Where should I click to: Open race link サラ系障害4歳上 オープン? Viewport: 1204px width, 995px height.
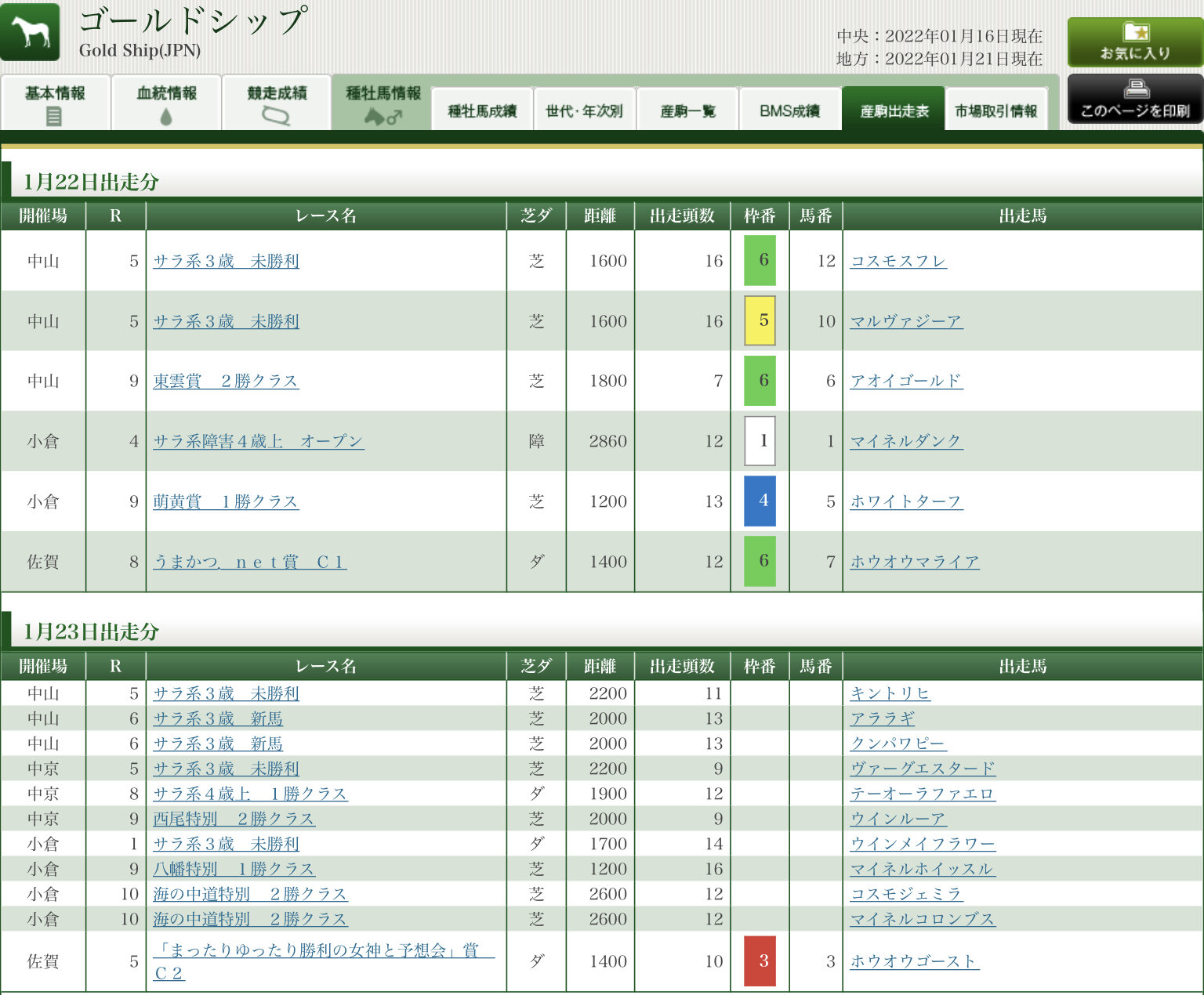click(x=258, y=441)
